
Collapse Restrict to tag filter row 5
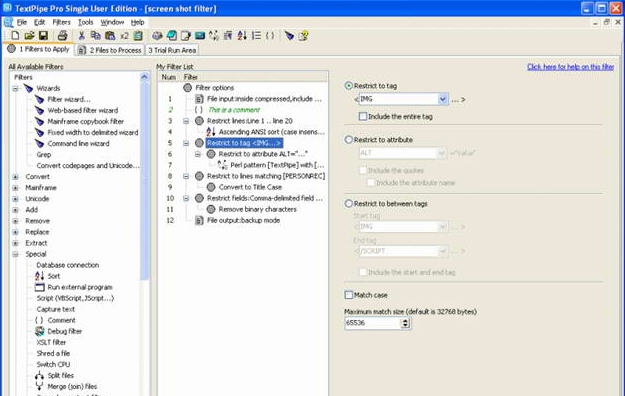click(x=186, y=143)
